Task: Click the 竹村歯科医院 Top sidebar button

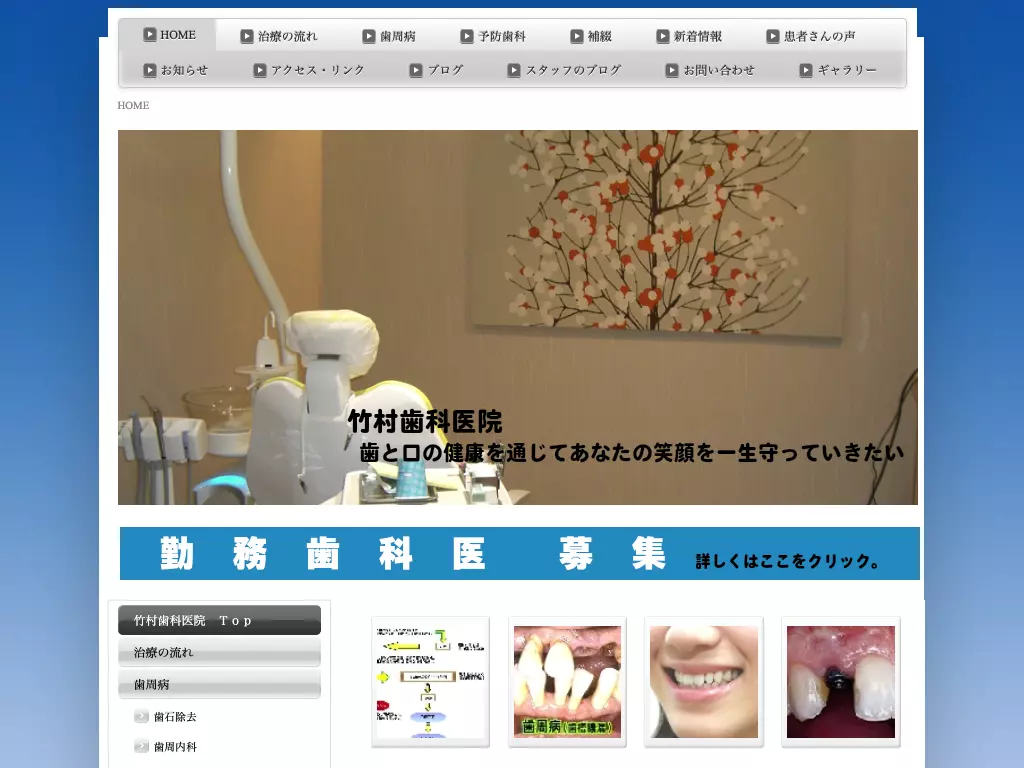Action: pyautogui.click(x=219, y=620)
